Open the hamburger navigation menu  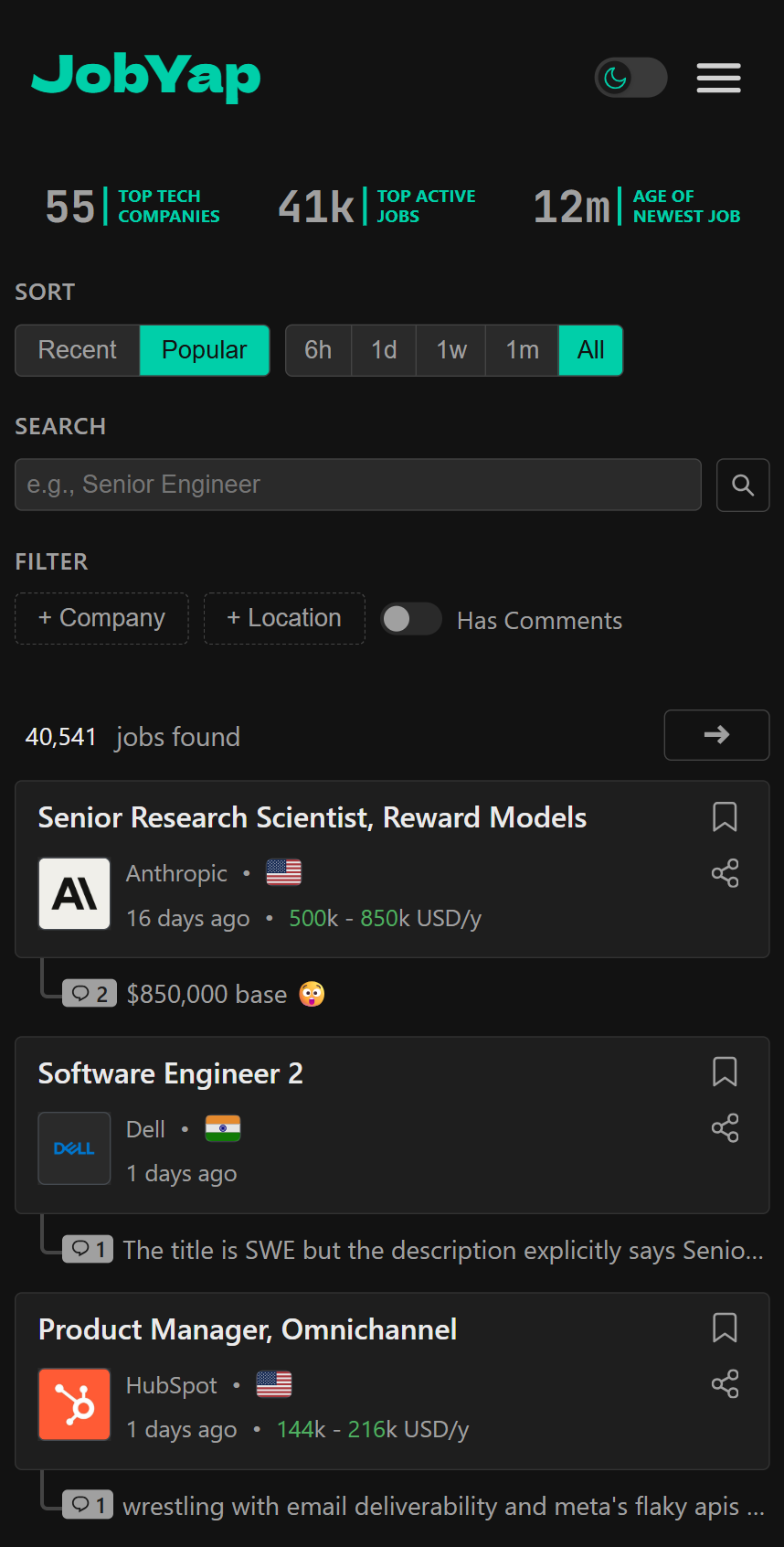tap(718, 78)
